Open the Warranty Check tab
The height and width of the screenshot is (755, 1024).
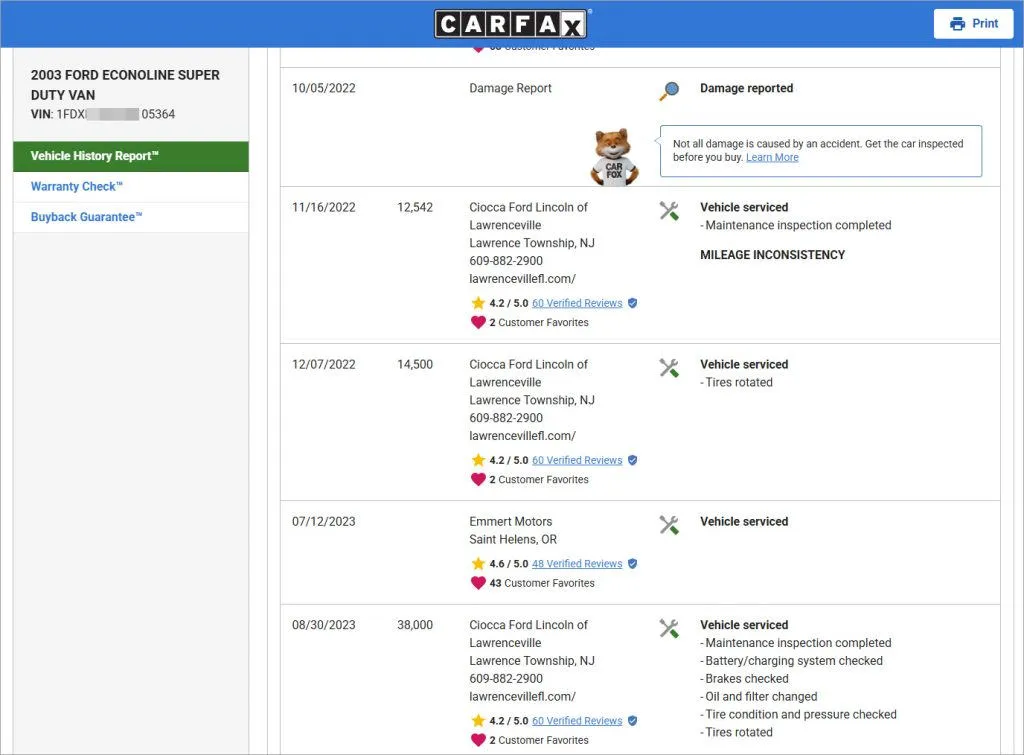131,187
